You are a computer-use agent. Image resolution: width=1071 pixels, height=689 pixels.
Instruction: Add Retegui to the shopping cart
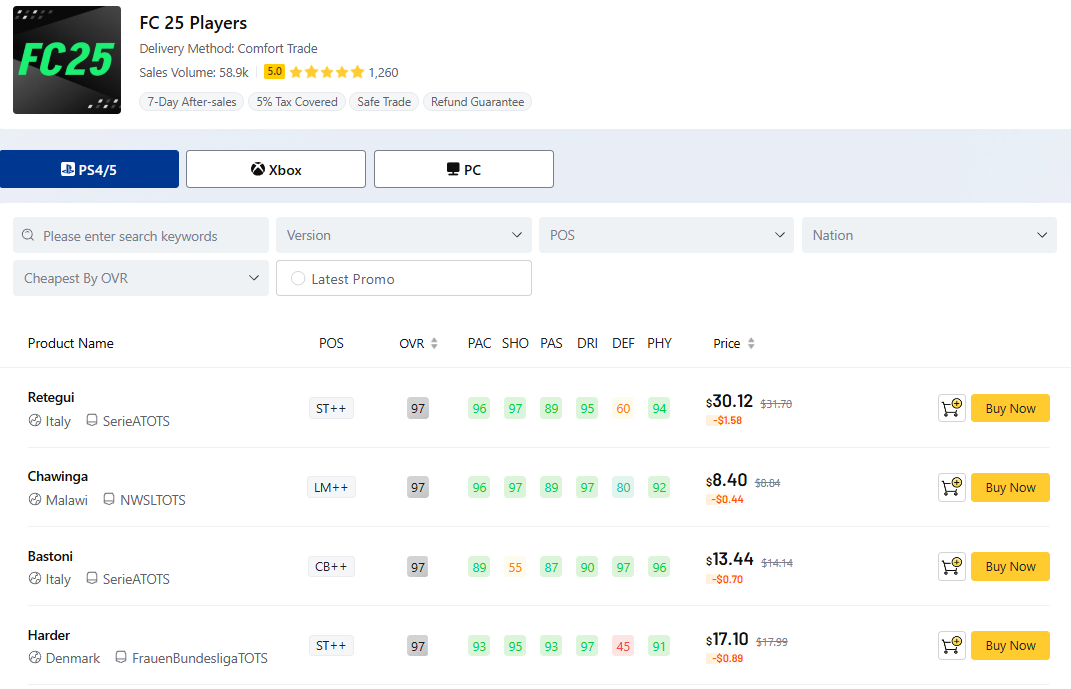pos(951,408)
